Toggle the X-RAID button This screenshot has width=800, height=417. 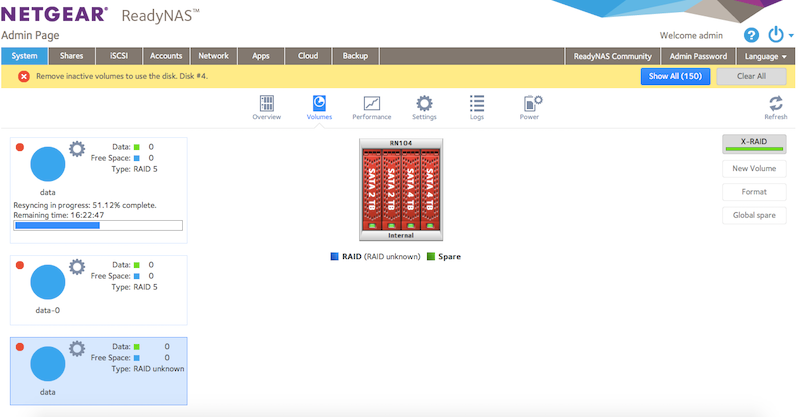pos(754,144)
